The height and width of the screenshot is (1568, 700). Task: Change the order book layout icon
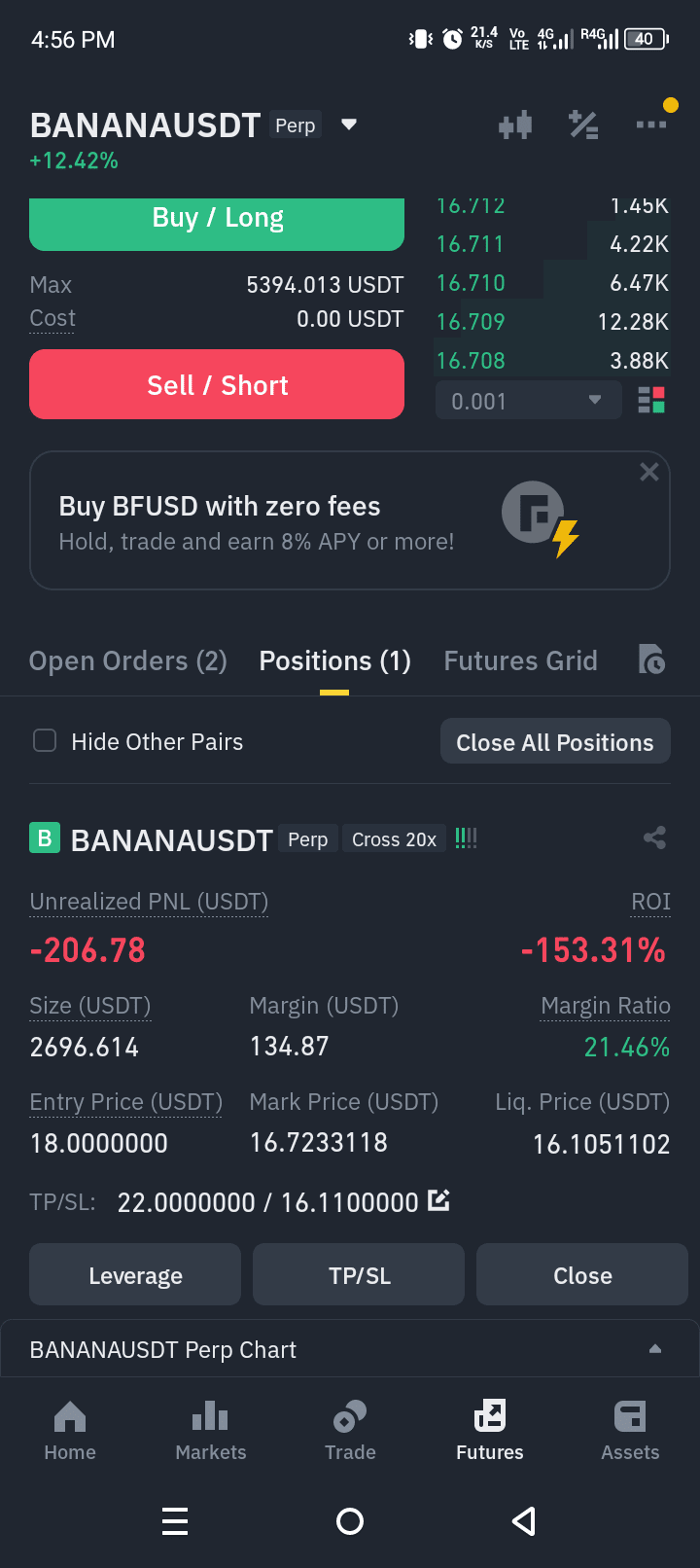click(x=651, y=400)
